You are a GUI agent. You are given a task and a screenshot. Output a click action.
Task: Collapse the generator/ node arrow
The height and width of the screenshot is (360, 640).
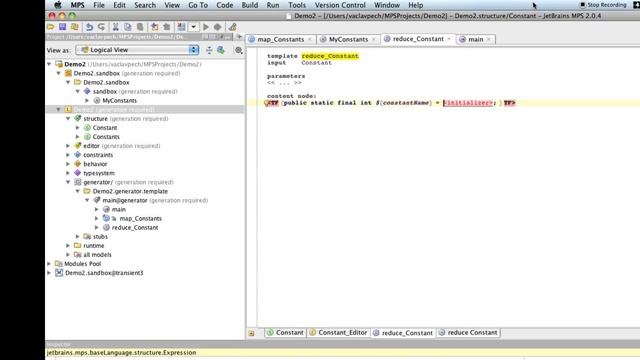pos(68,182)
